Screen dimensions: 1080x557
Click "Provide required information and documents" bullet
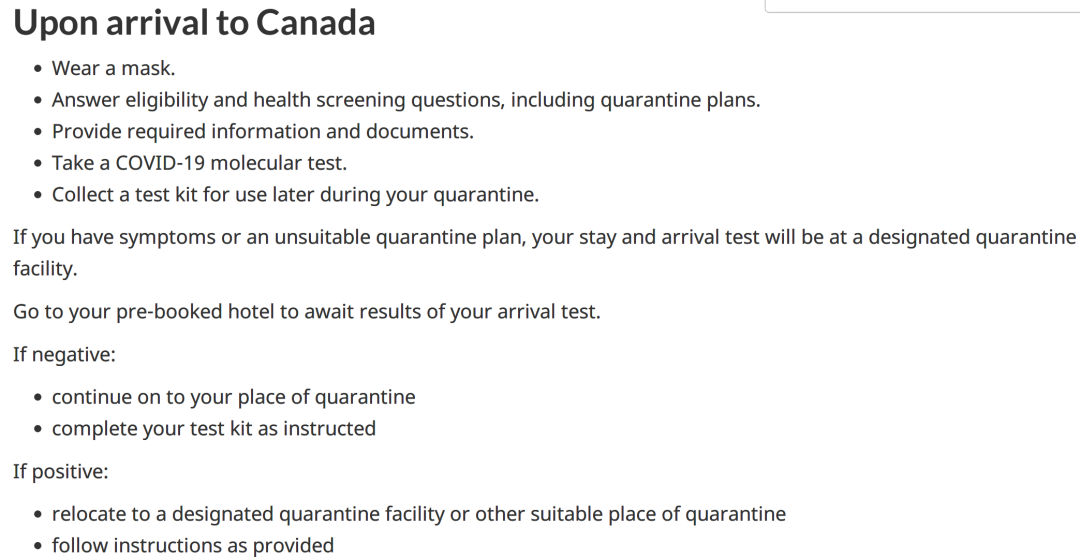point(262,132)
